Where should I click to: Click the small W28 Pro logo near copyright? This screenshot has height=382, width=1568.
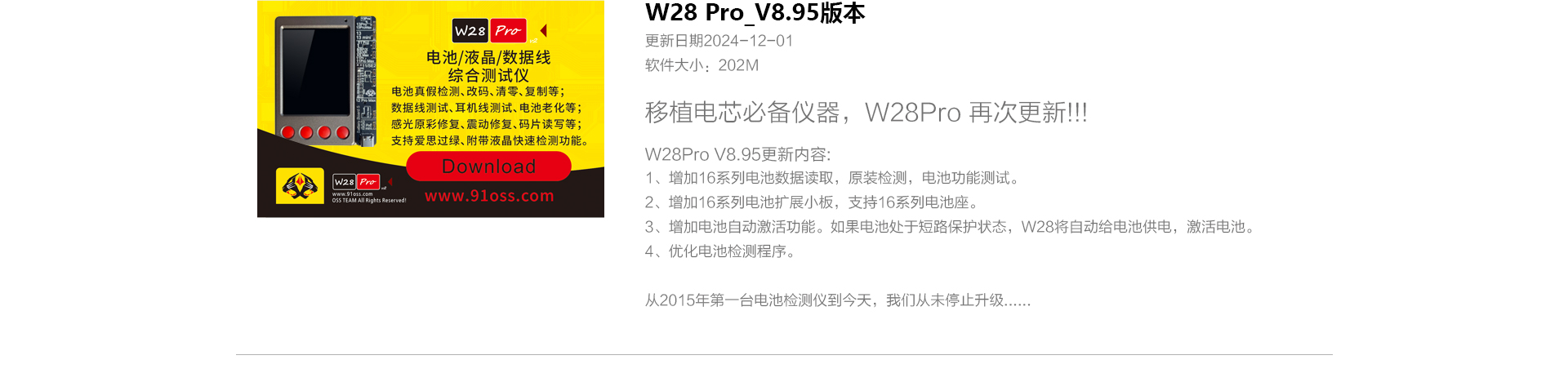click(356, 181)
